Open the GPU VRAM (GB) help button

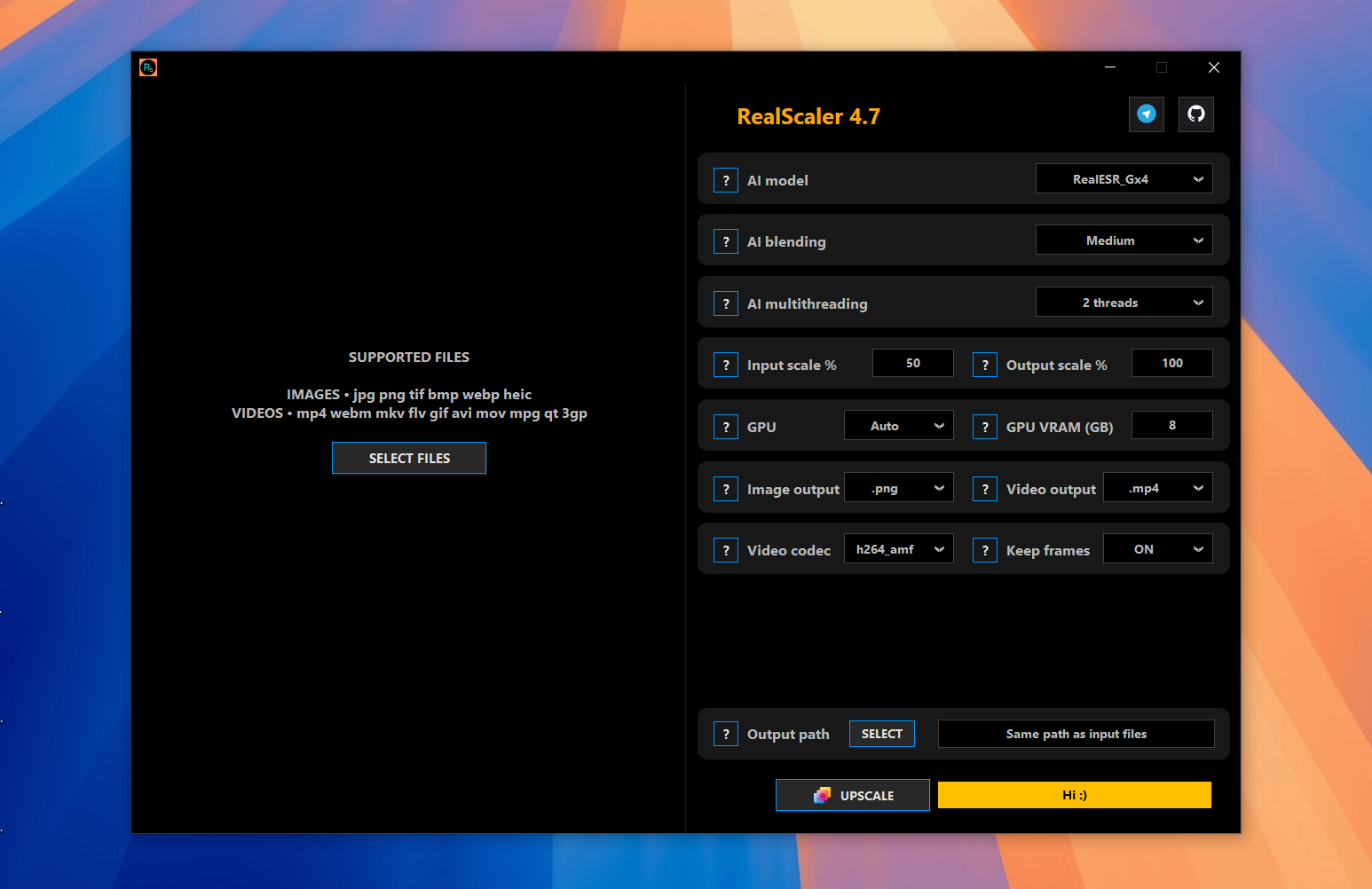tap(985, 427)
